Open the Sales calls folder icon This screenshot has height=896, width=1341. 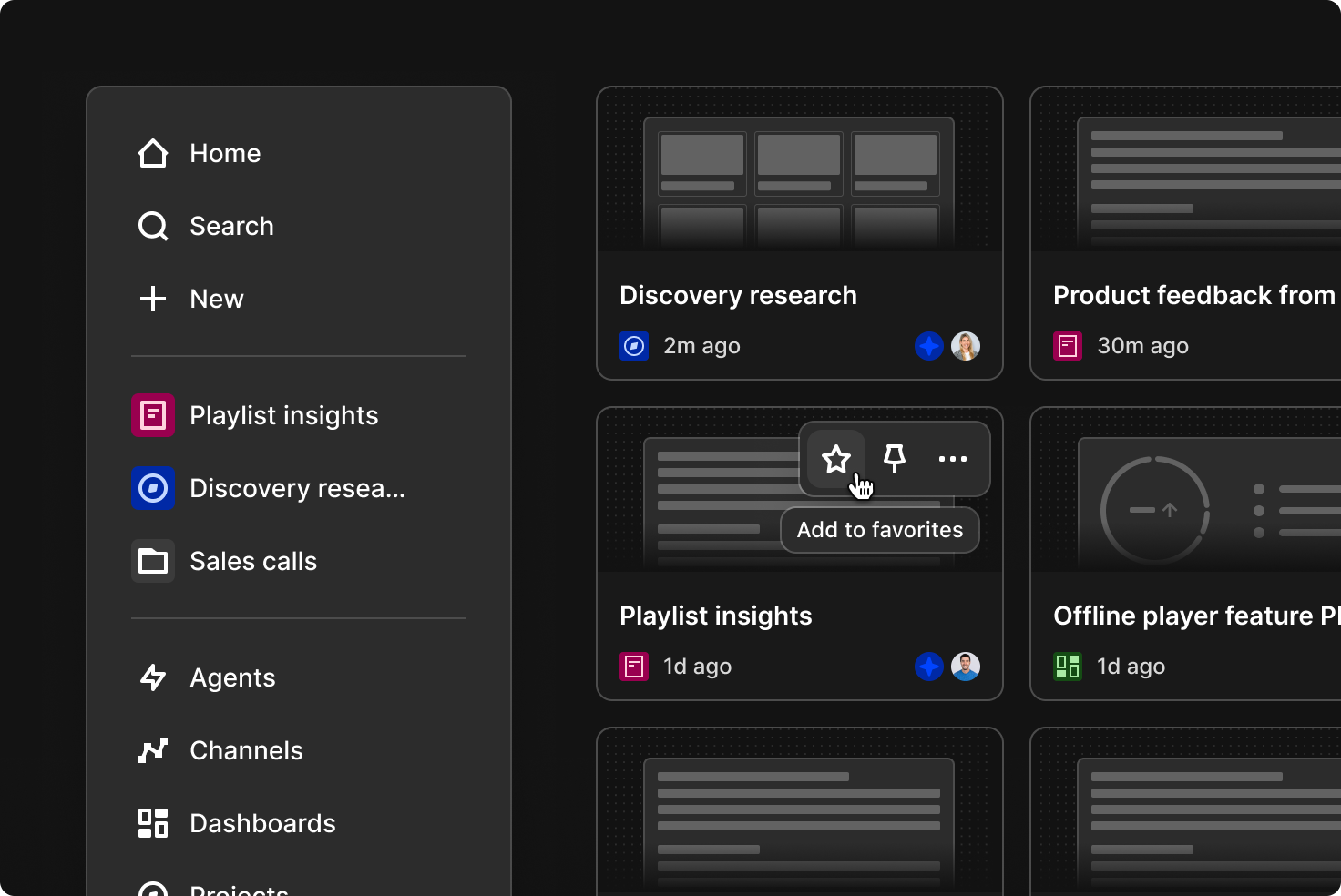click(153, 561)
